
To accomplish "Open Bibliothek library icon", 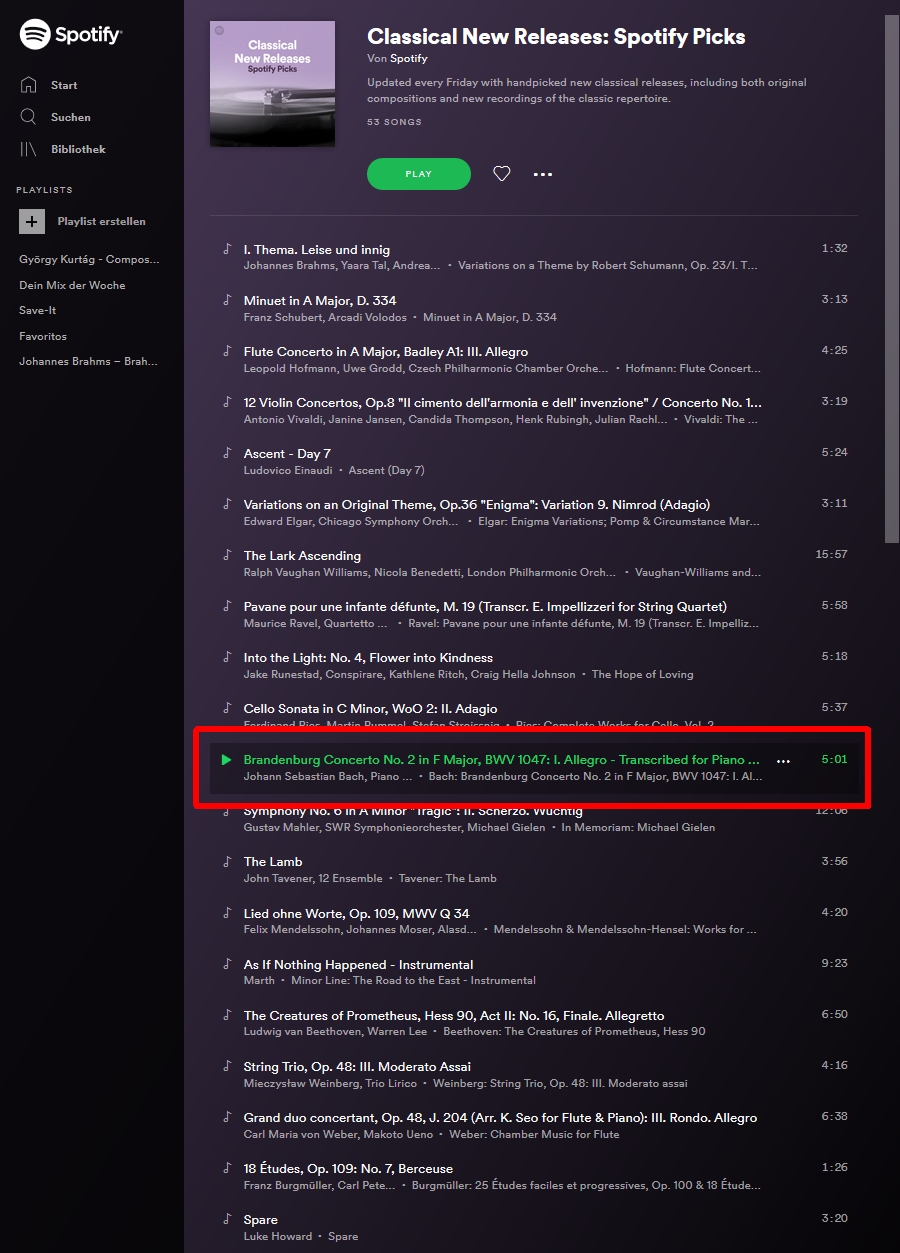I will pyautogui.click(x=29, y=149).
